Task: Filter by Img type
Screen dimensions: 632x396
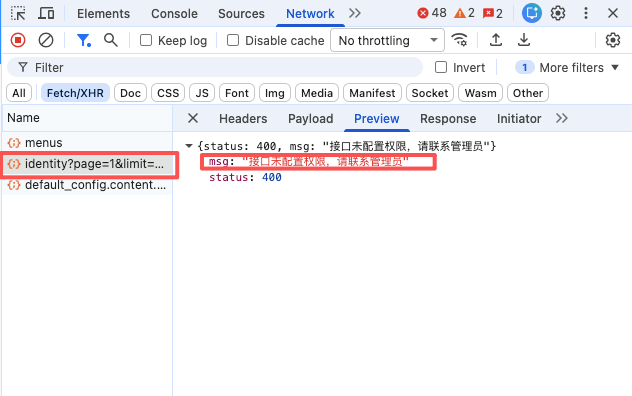Action: 274,93
